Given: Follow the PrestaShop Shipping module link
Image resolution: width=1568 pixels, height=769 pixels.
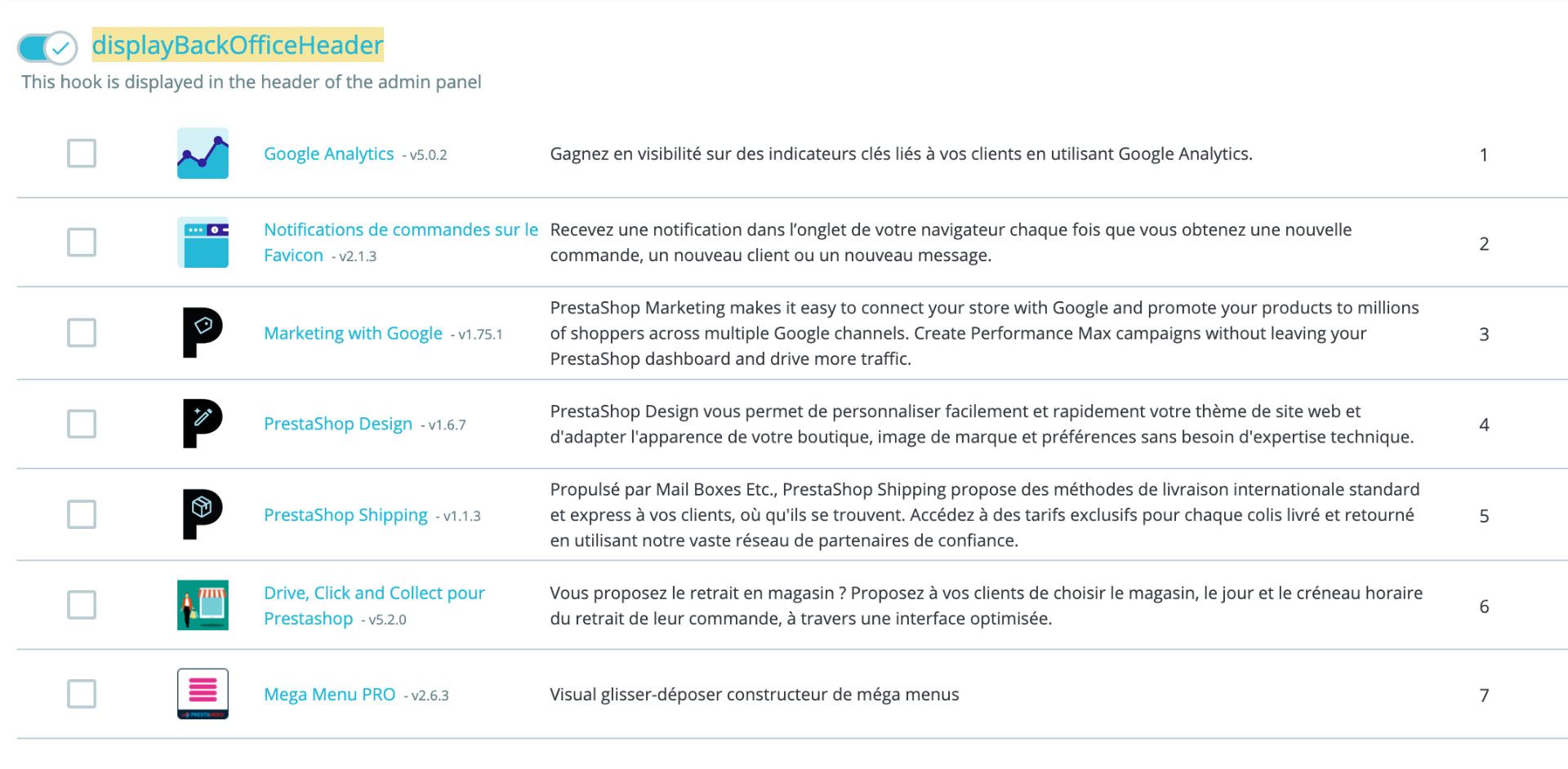Looking at the screenshot, I should [345, 515].
